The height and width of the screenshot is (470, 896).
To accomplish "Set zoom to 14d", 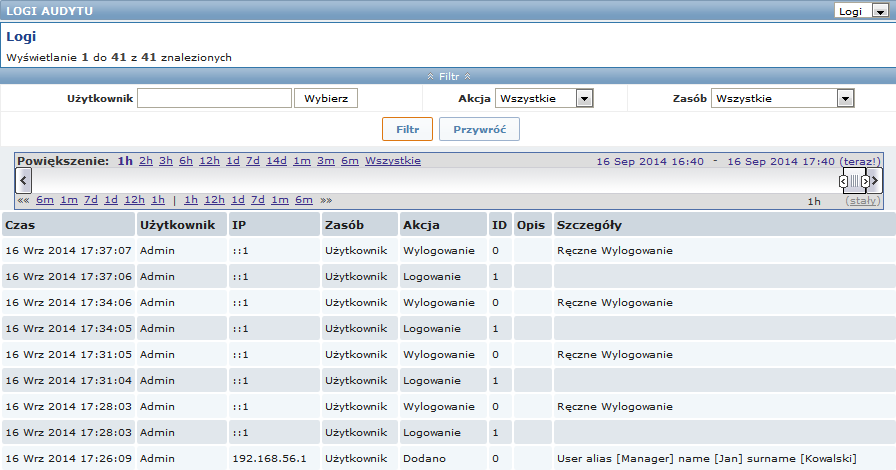I will pyautogui.click(x=276, y=161).
